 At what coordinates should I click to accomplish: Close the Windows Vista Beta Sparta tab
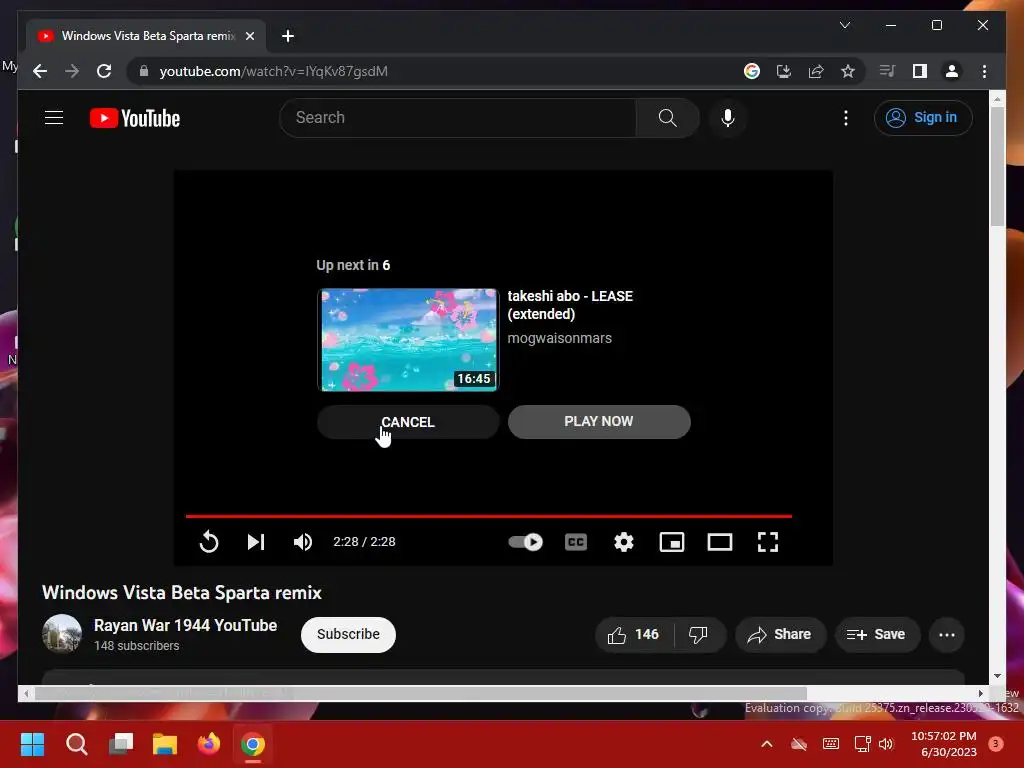[x=249, y=36]
